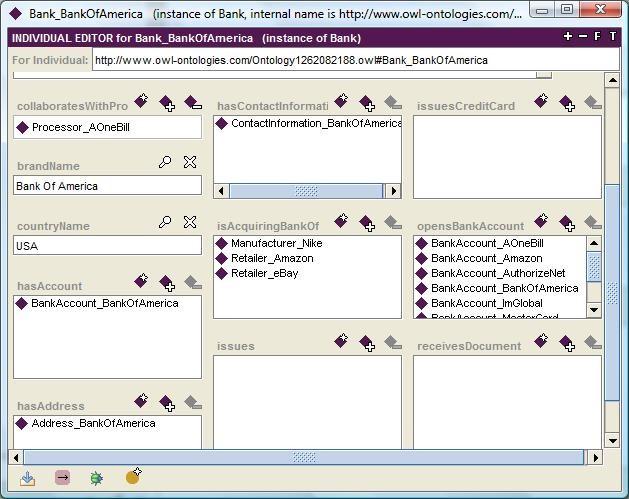Screen dimensions: 629x499
Task: Delete countryName value with X icon
Action: point(190,222)
